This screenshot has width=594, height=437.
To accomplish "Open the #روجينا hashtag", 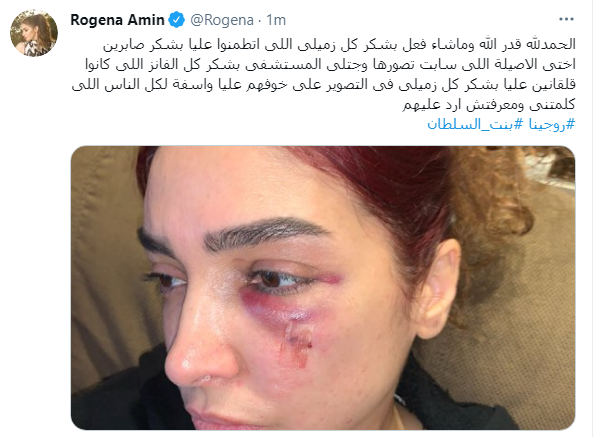I will point(552,124).
